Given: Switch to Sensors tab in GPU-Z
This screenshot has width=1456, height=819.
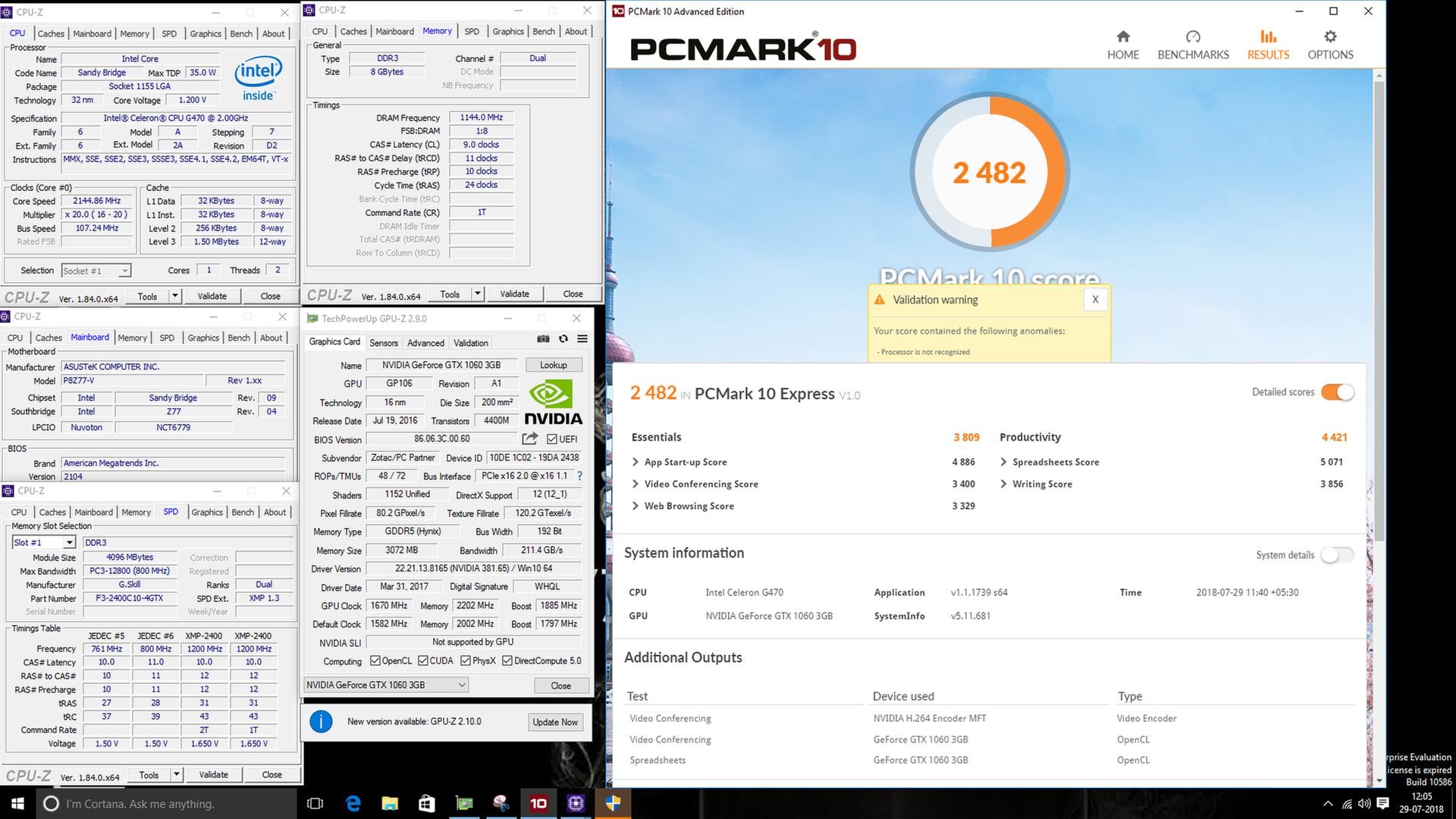Looking at the screenshot, I should tap(383, 343).
